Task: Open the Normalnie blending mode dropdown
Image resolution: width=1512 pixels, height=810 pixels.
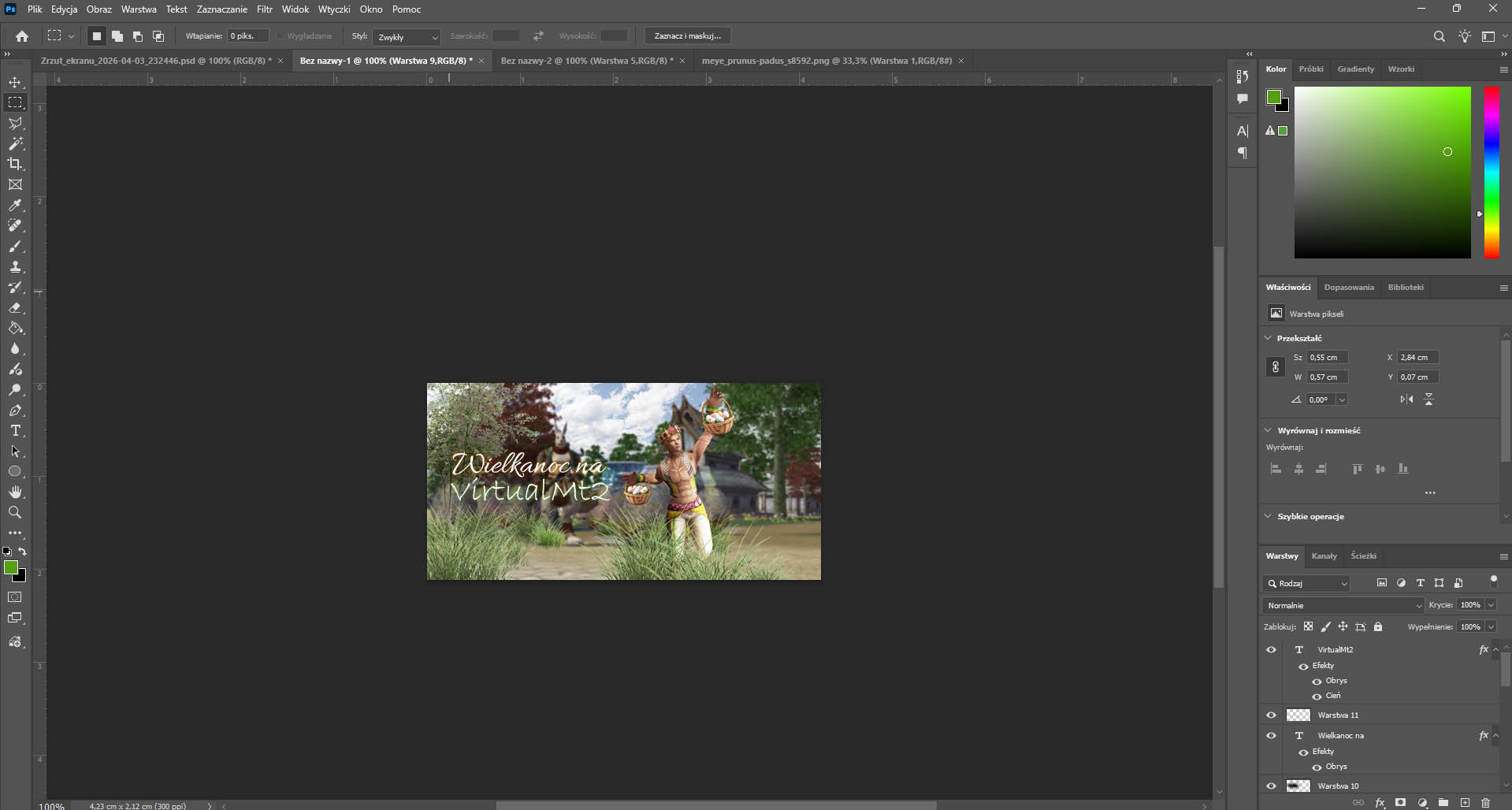Action: coord(1343,606)
